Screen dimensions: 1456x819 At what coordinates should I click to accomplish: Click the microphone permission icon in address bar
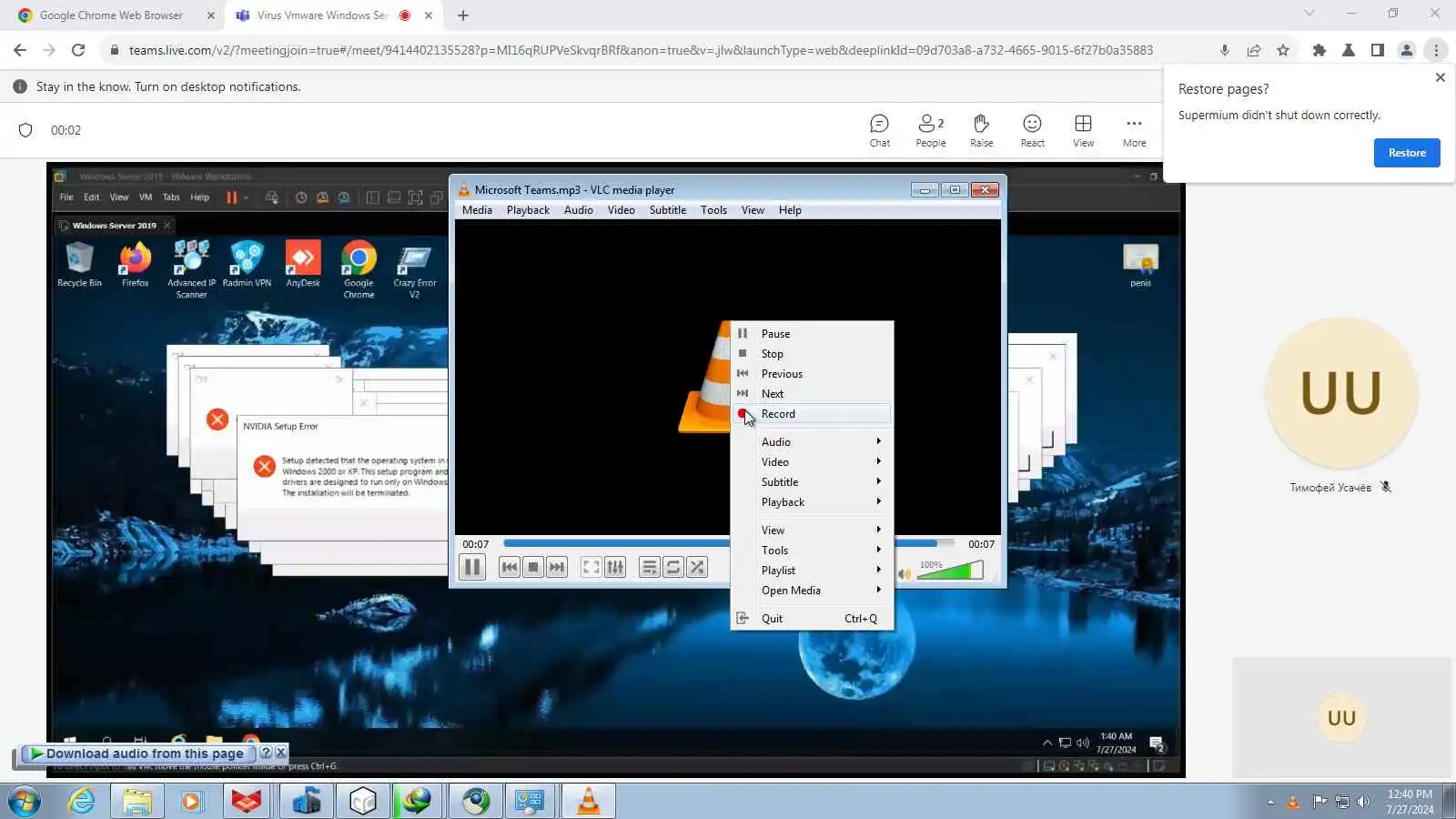1225,50
